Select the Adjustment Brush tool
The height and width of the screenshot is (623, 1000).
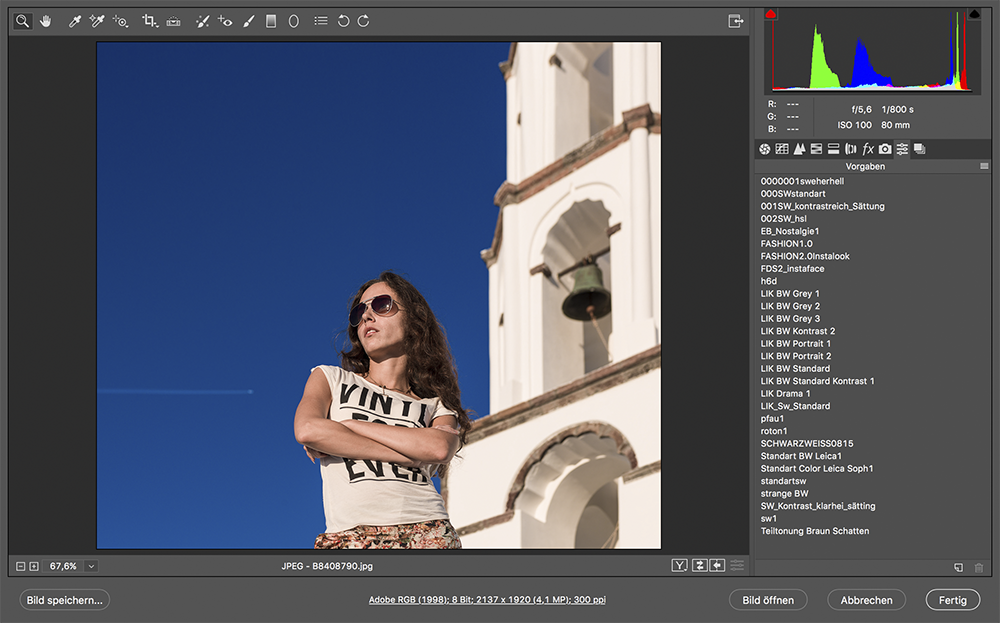249,21
